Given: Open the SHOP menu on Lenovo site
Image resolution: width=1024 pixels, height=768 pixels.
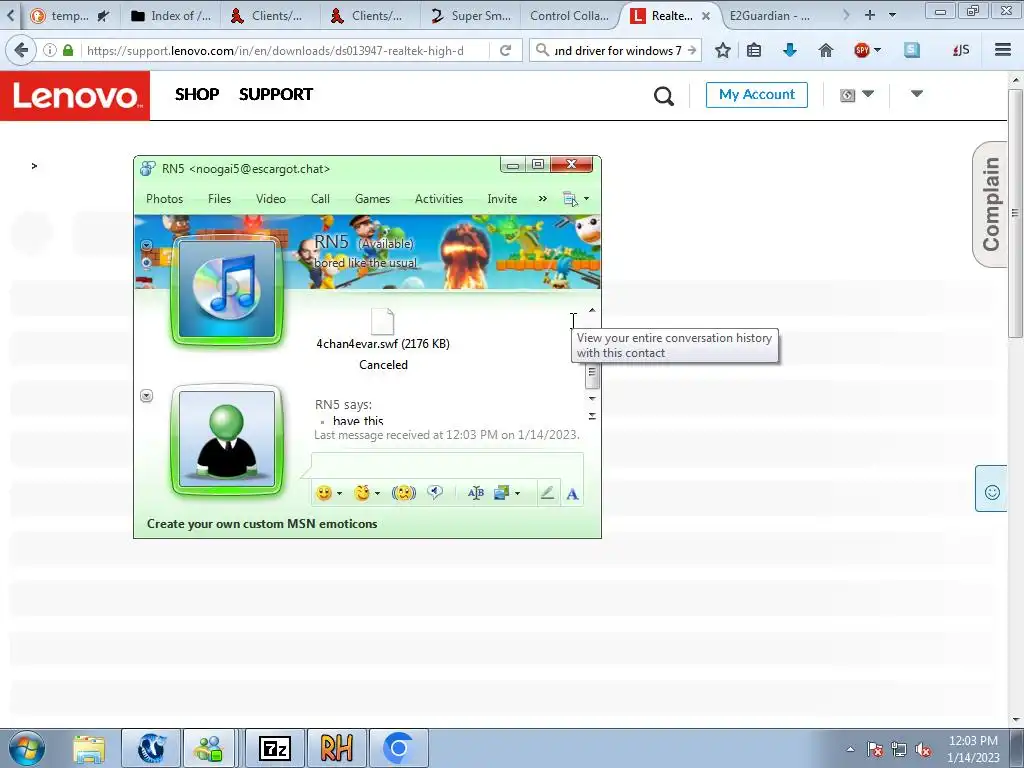Looking at the screenshot, I should [197, 94].
